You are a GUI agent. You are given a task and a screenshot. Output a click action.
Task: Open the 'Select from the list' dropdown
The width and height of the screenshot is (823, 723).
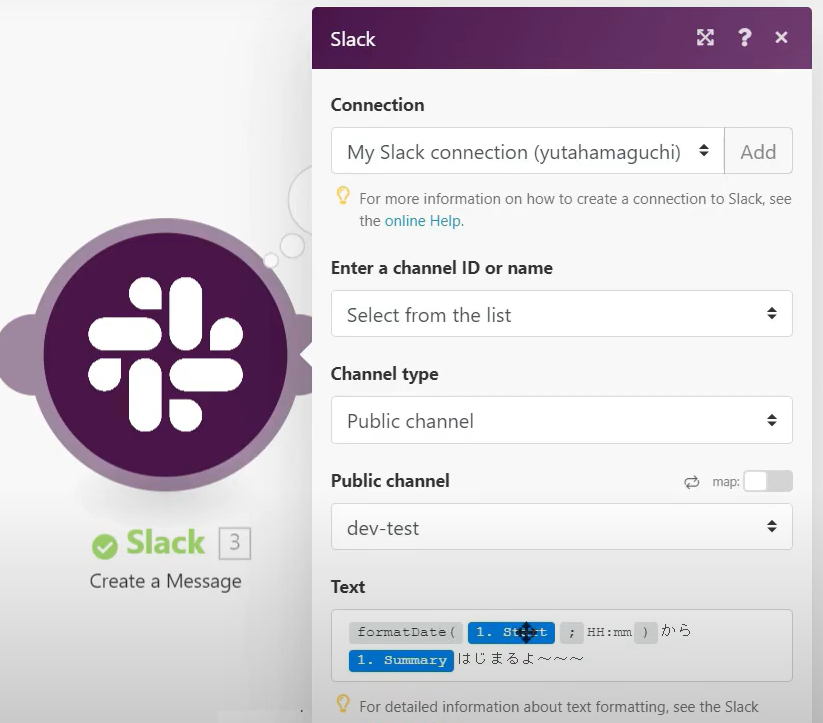pos(561,314)
